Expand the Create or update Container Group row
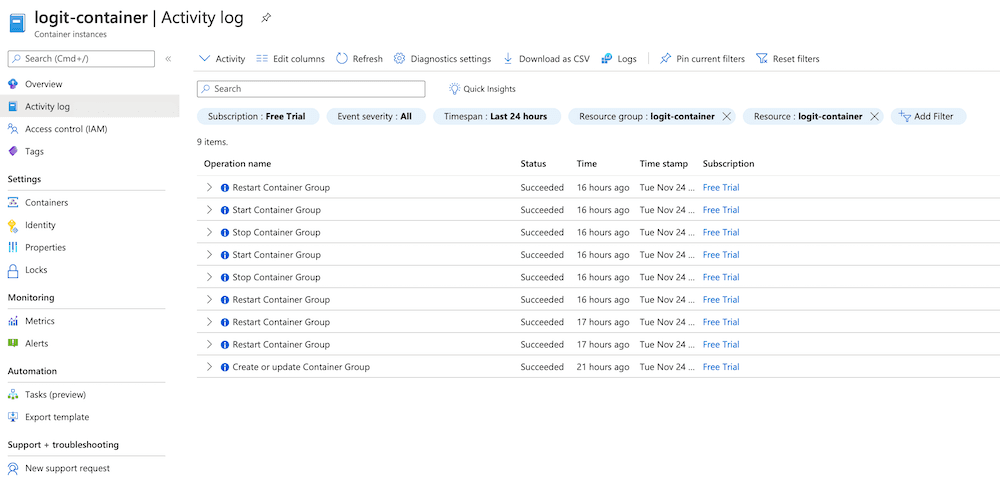The height and width of the screenshot is (492, 1000). pos(209,367)
